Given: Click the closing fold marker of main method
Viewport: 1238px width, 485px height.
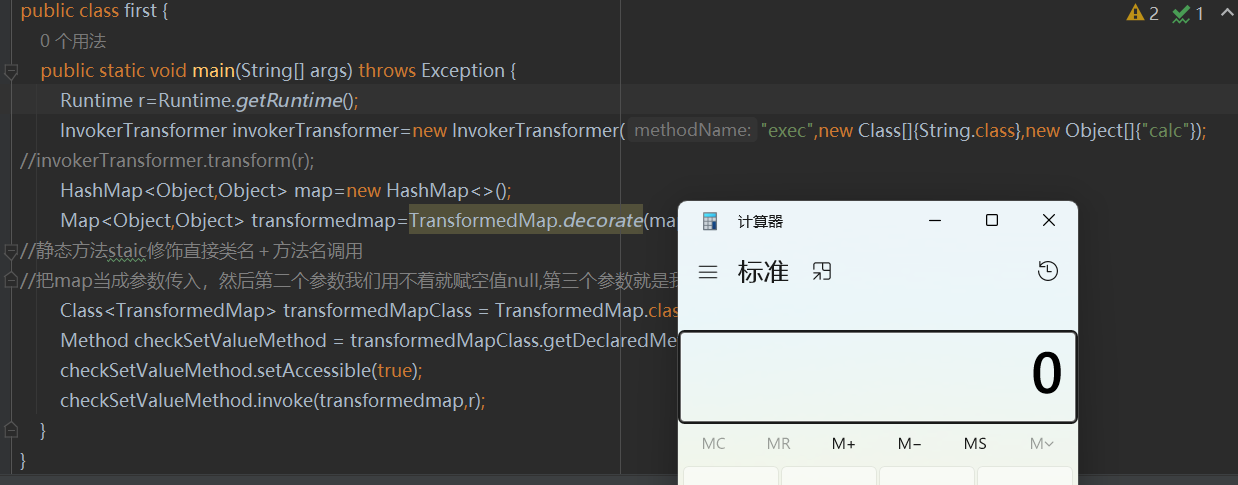Looking at the screenshot, I should coord(11,431).
